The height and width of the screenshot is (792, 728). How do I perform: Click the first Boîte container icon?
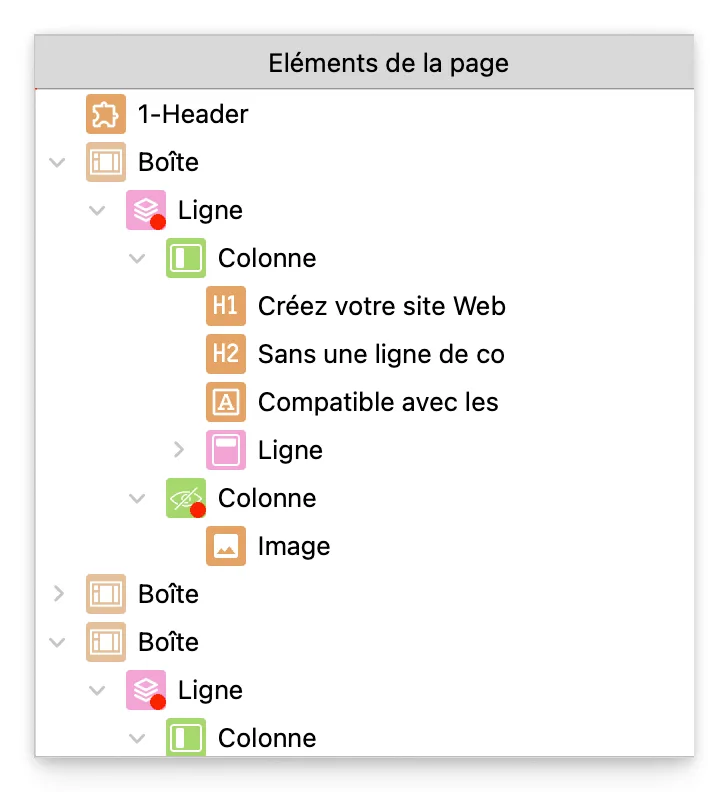click(105, 162)
